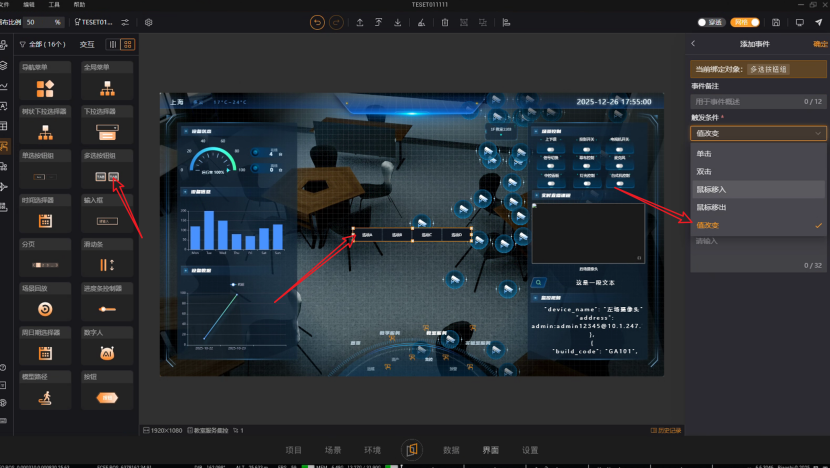Toggle the 穿透 switch
Viewport: 830px width, 468px height.
click(x=710, y=22)
